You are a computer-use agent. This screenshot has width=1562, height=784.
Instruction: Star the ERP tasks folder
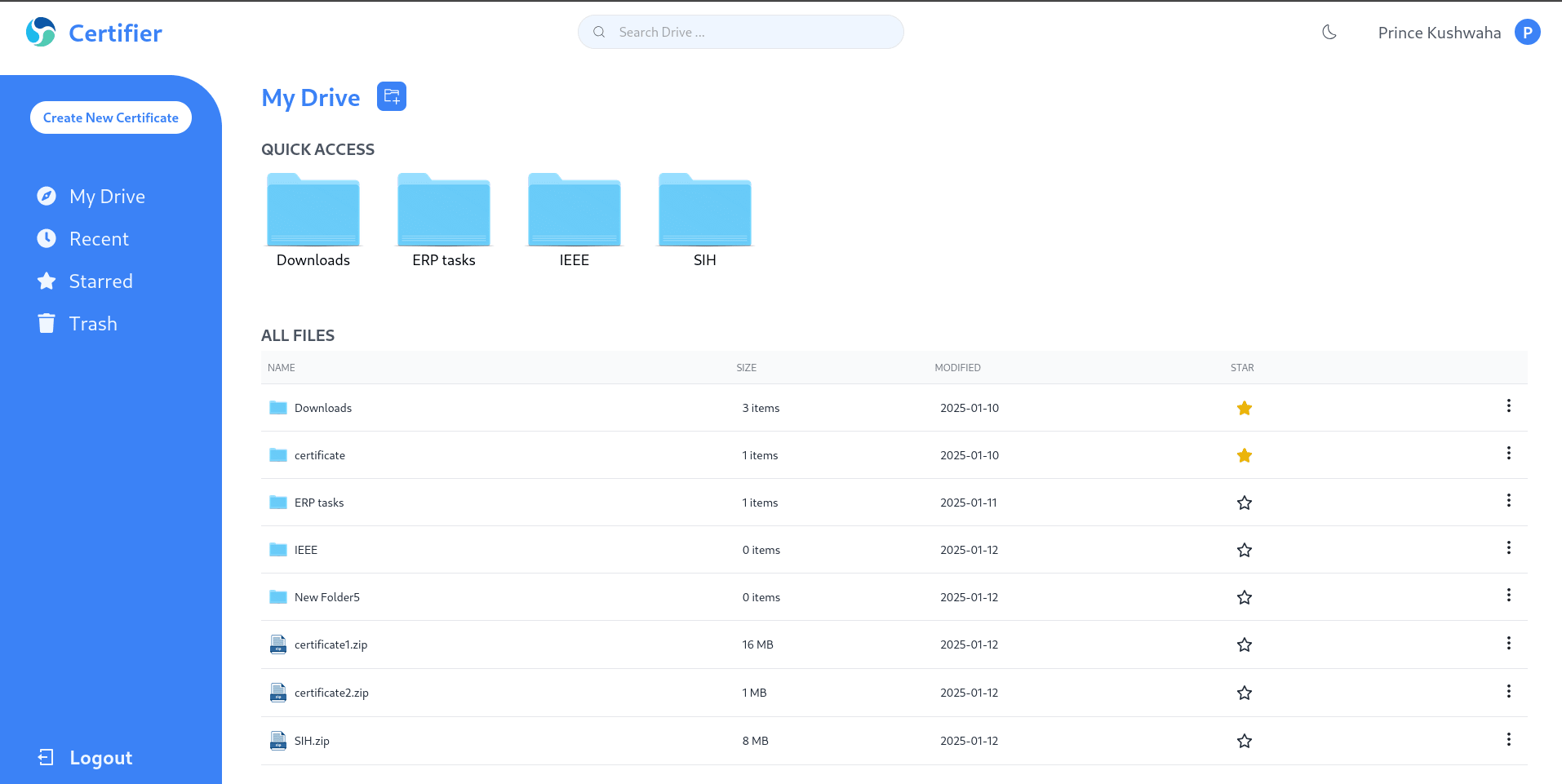click(x=1244, y=503)
